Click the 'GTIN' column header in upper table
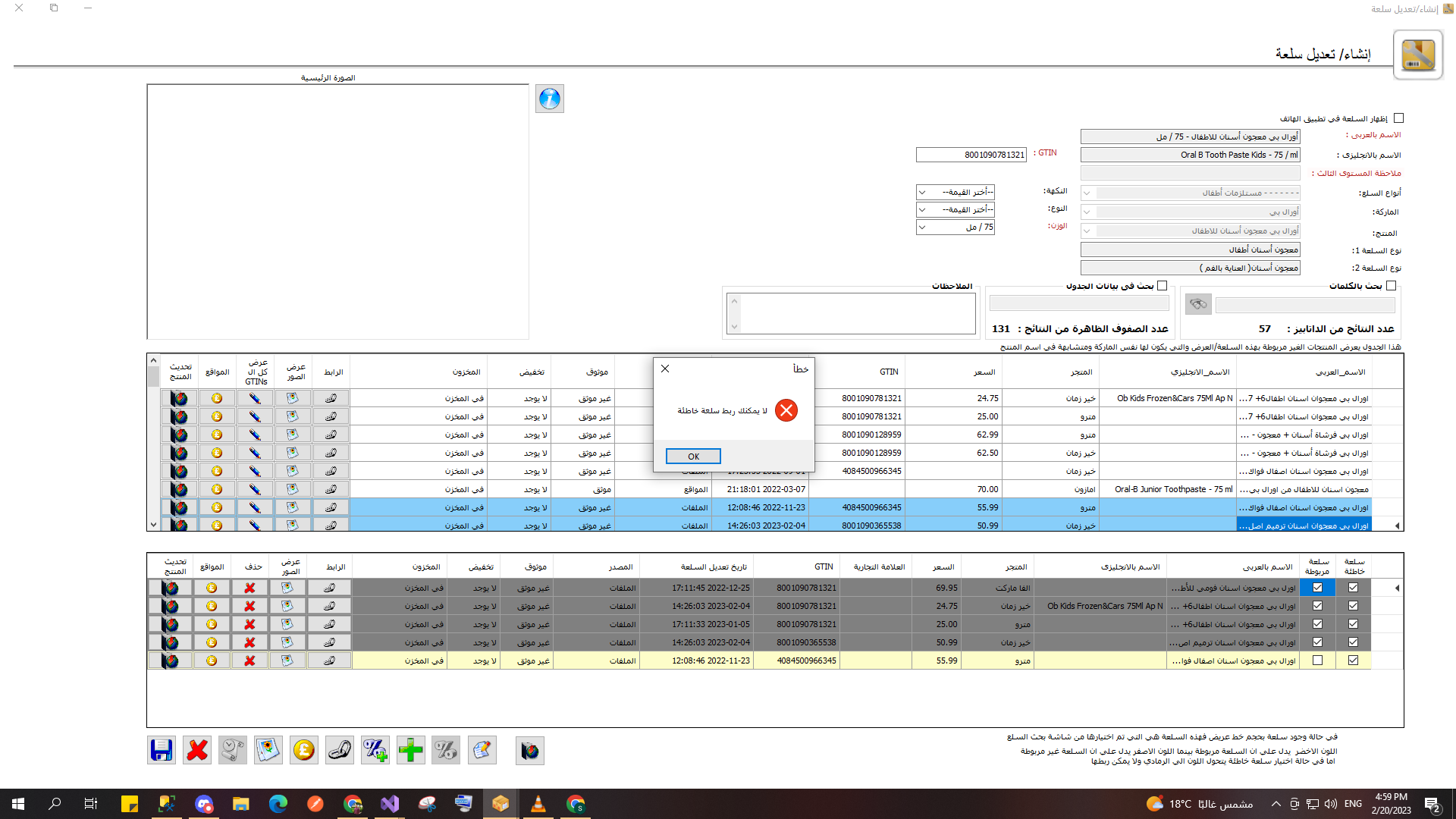 pos(858,372)
